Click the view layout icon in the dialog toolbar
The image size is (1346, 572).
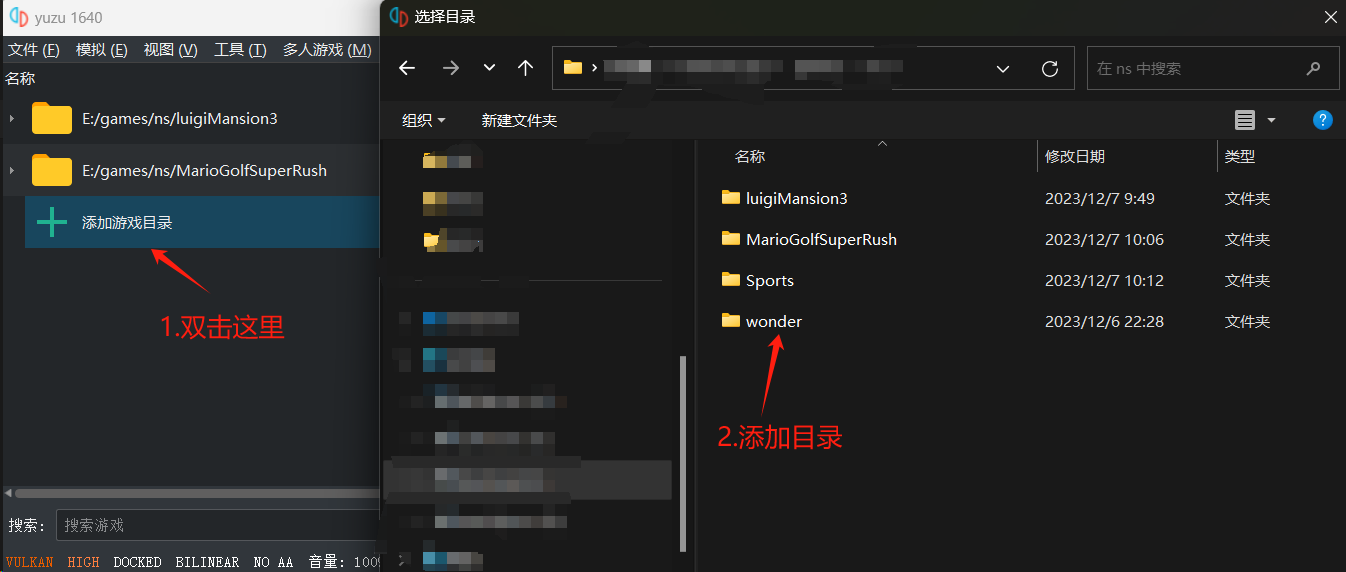pos(1245,120)
